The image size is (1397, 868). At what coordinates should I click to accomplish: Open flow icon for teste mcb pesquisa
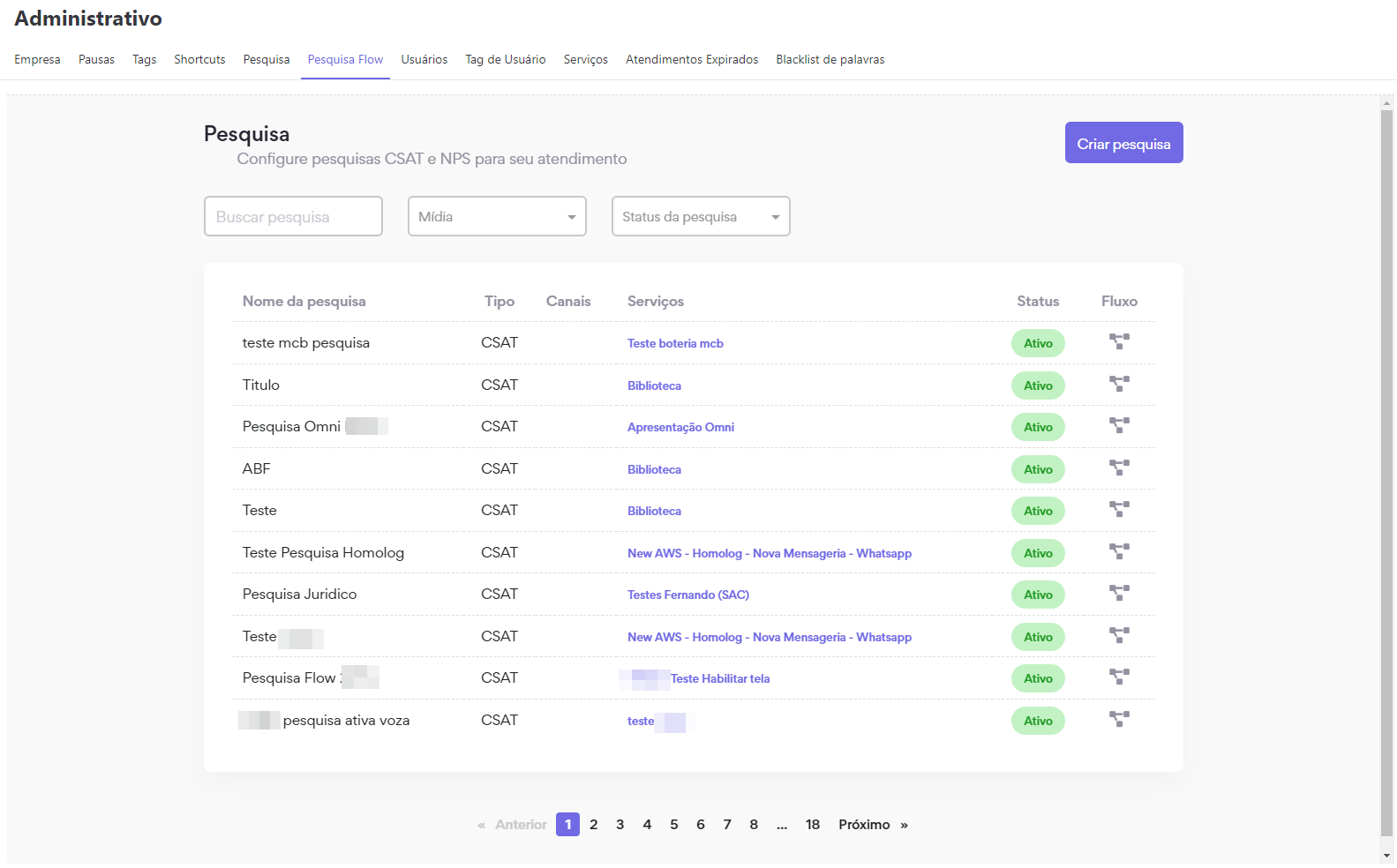[1119, 342]
